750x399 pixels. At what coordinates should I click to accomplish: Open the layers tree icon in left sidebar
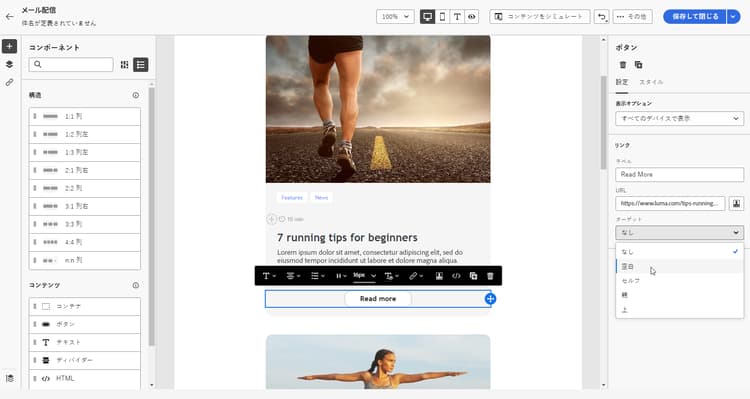pos(10,64)
